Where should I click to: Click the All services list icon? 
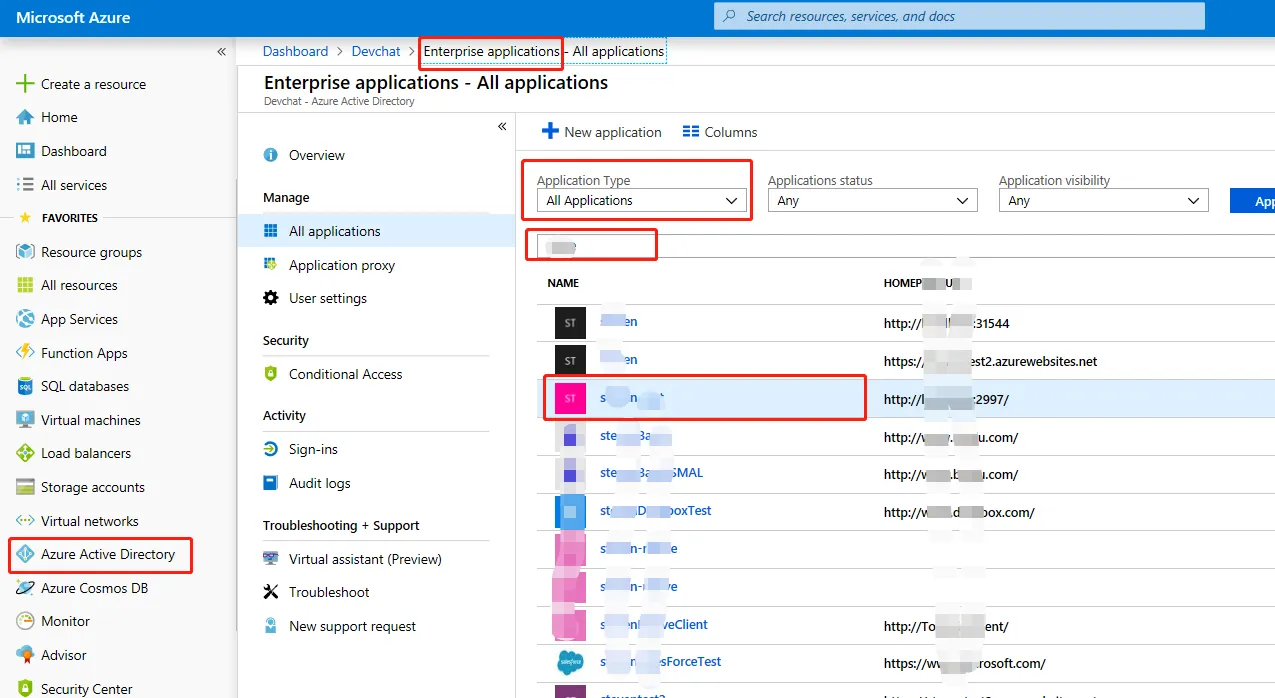coord(26,185)
